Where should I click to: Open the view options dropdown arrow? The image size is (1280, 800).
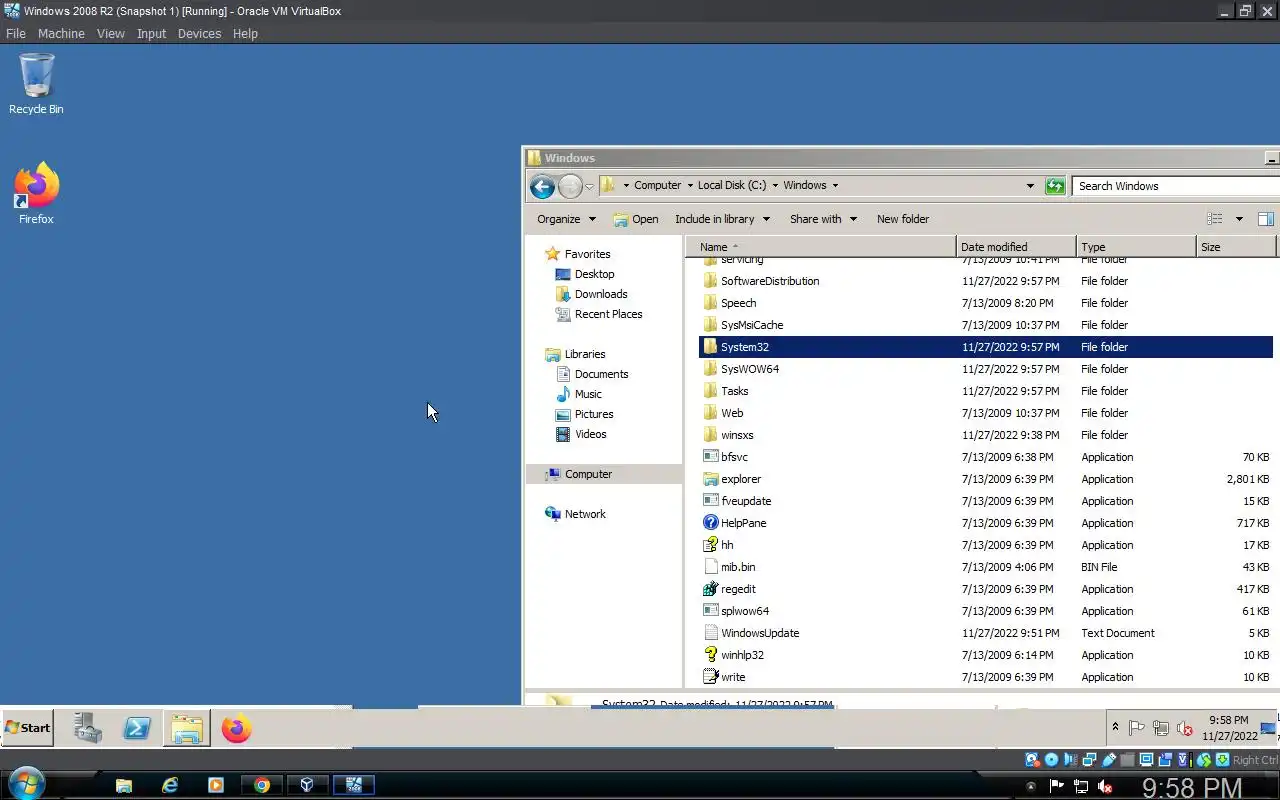click(x=1239, y=219)
